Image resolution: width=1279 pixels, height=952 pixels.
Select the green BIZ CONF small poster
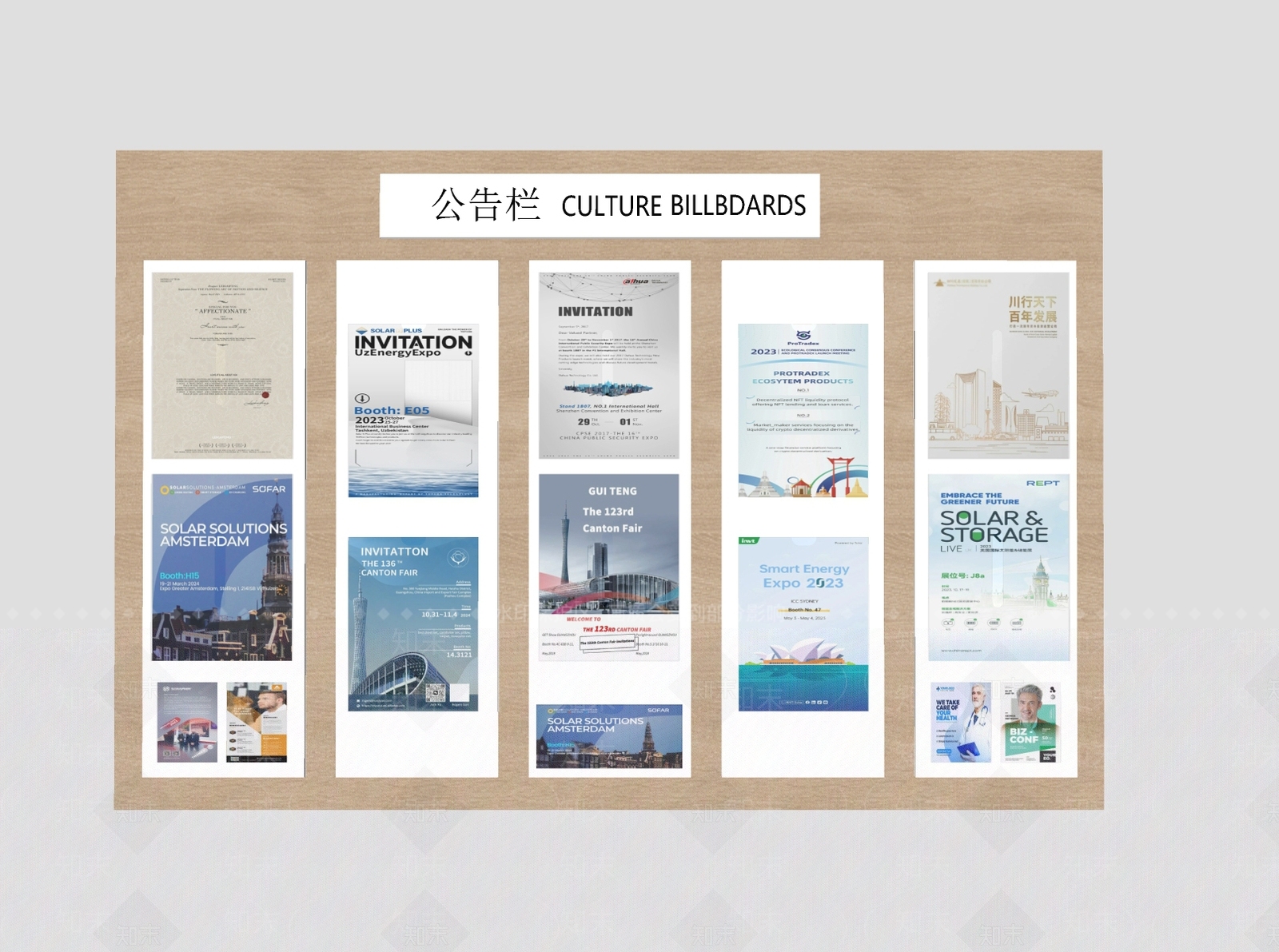pyautogui.click(x=1031, y=722)
